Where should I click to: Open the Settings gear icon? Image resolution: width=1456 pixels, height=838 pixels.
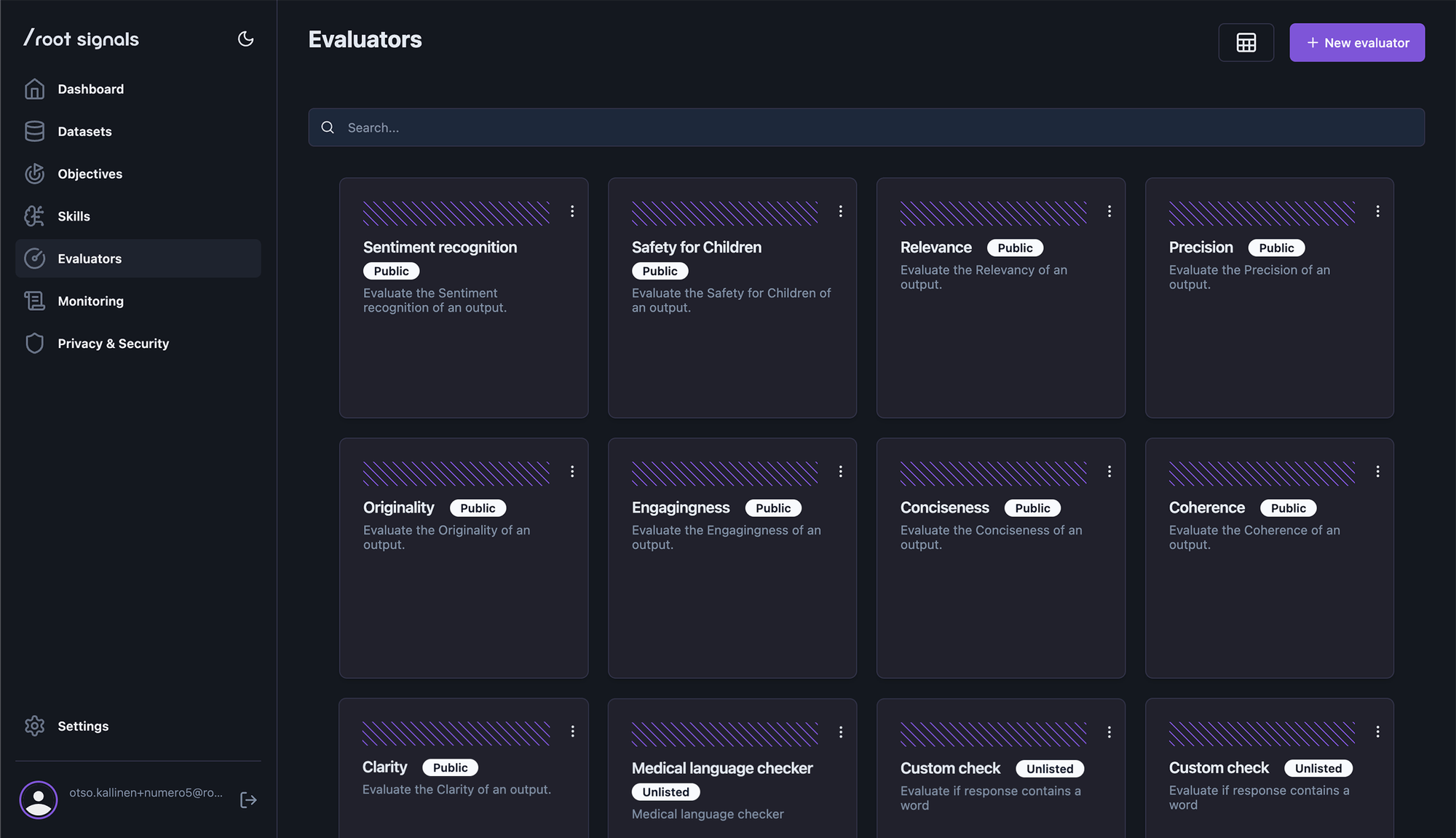(x=34, y=726)
